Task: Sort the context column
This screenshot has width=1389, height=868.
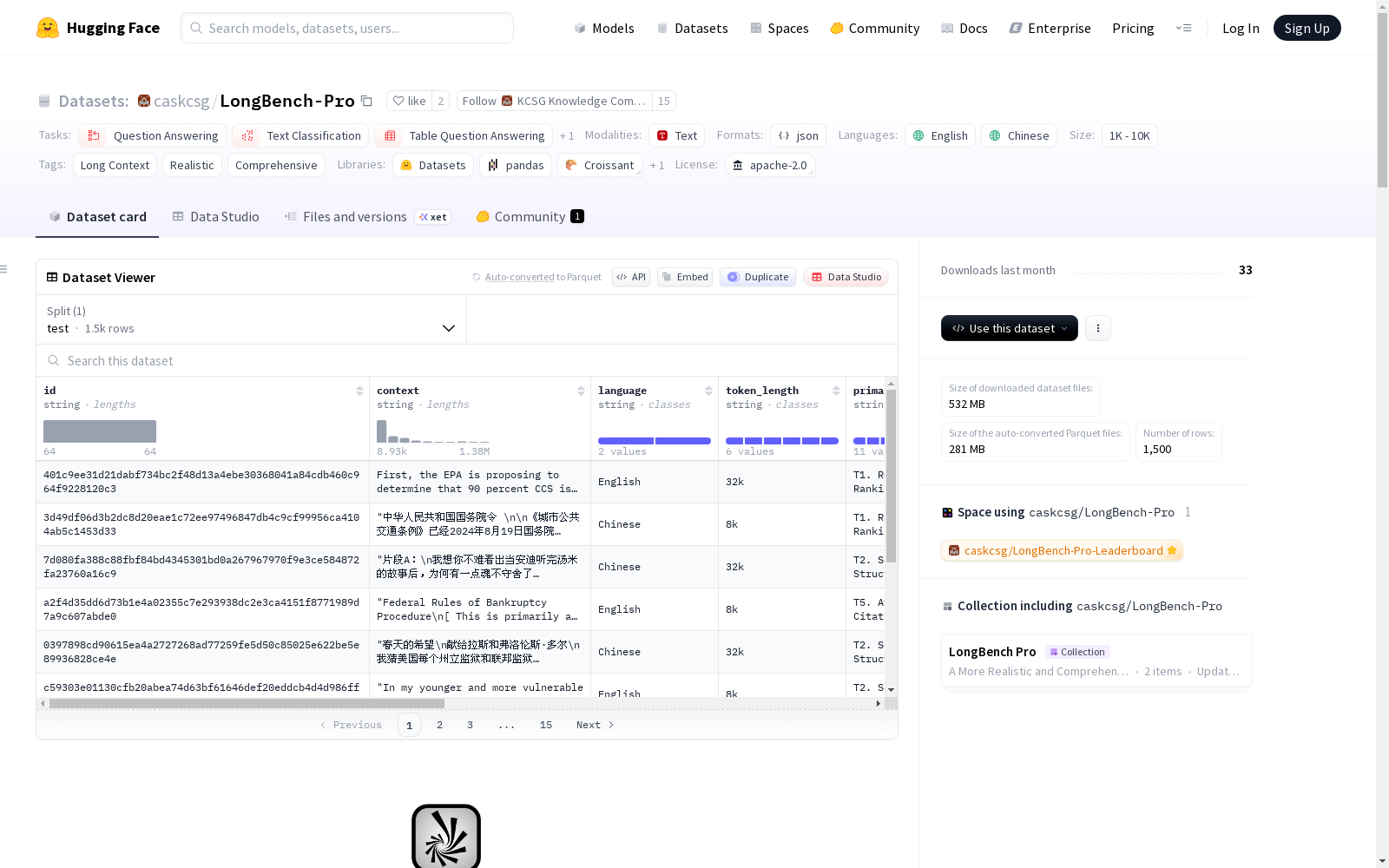Action: pyautogui.click(x=581, y=391)
